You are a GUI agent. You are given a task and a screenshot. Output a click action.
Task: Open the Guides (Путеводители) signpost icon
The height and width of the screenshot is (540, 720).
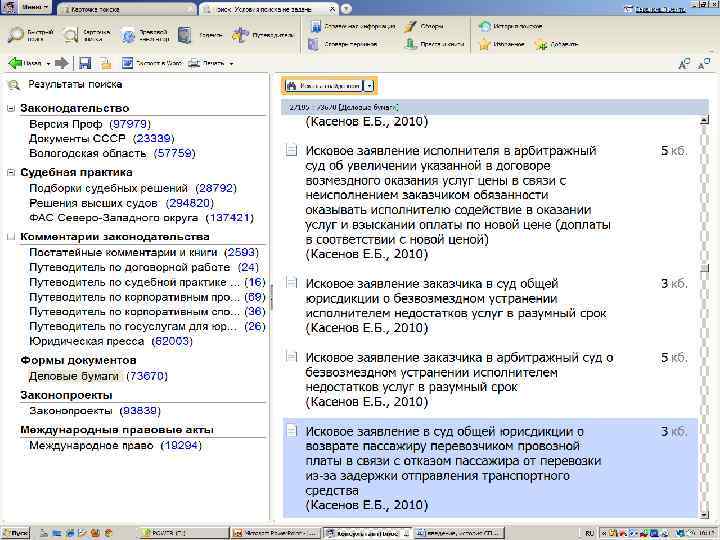tap(240, 35)
